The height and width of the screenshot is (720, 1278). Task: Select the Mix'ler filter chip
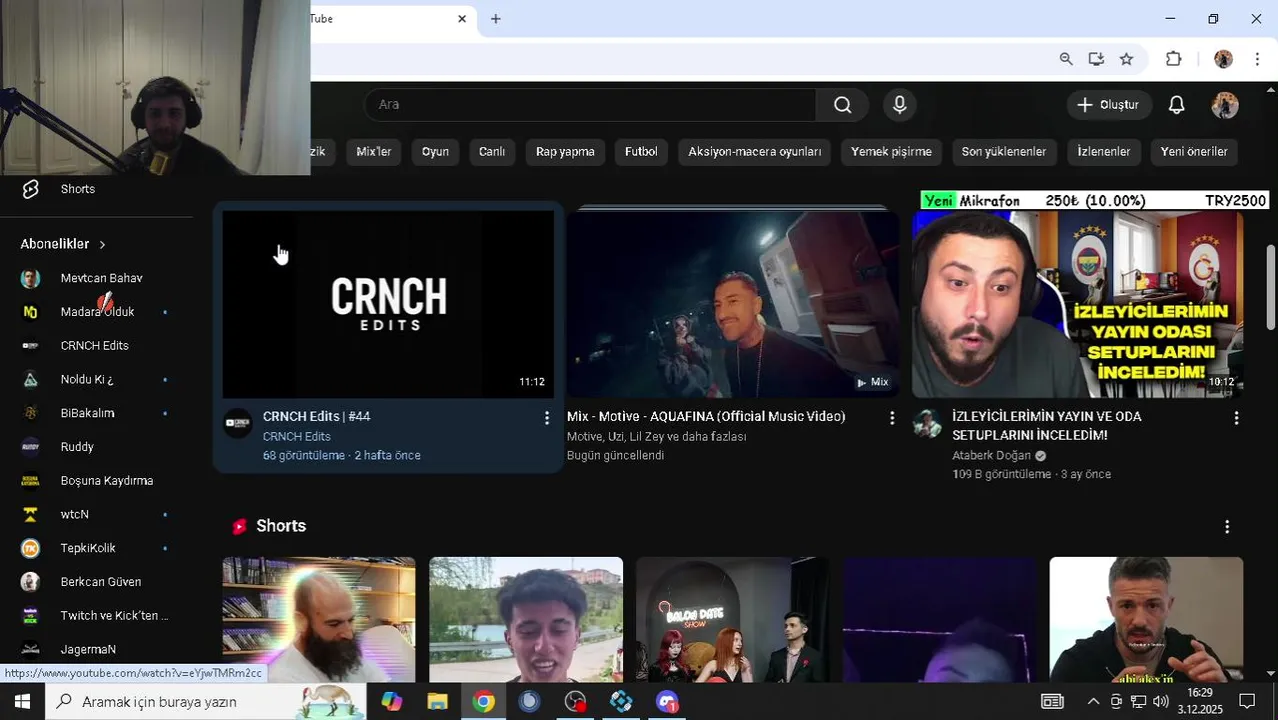tap(374, 152)
